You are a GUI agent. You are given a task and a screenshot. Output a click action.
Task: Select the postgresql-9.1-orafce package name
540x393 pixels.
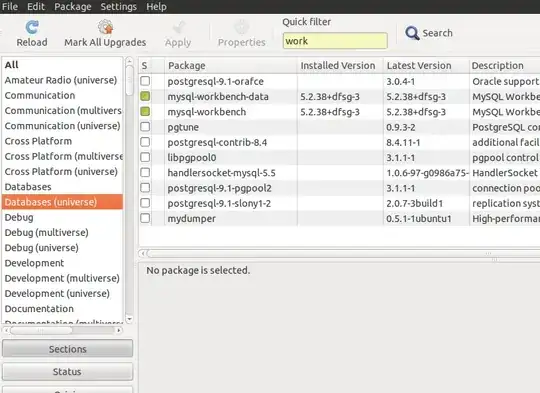click(x=216, y=81)
